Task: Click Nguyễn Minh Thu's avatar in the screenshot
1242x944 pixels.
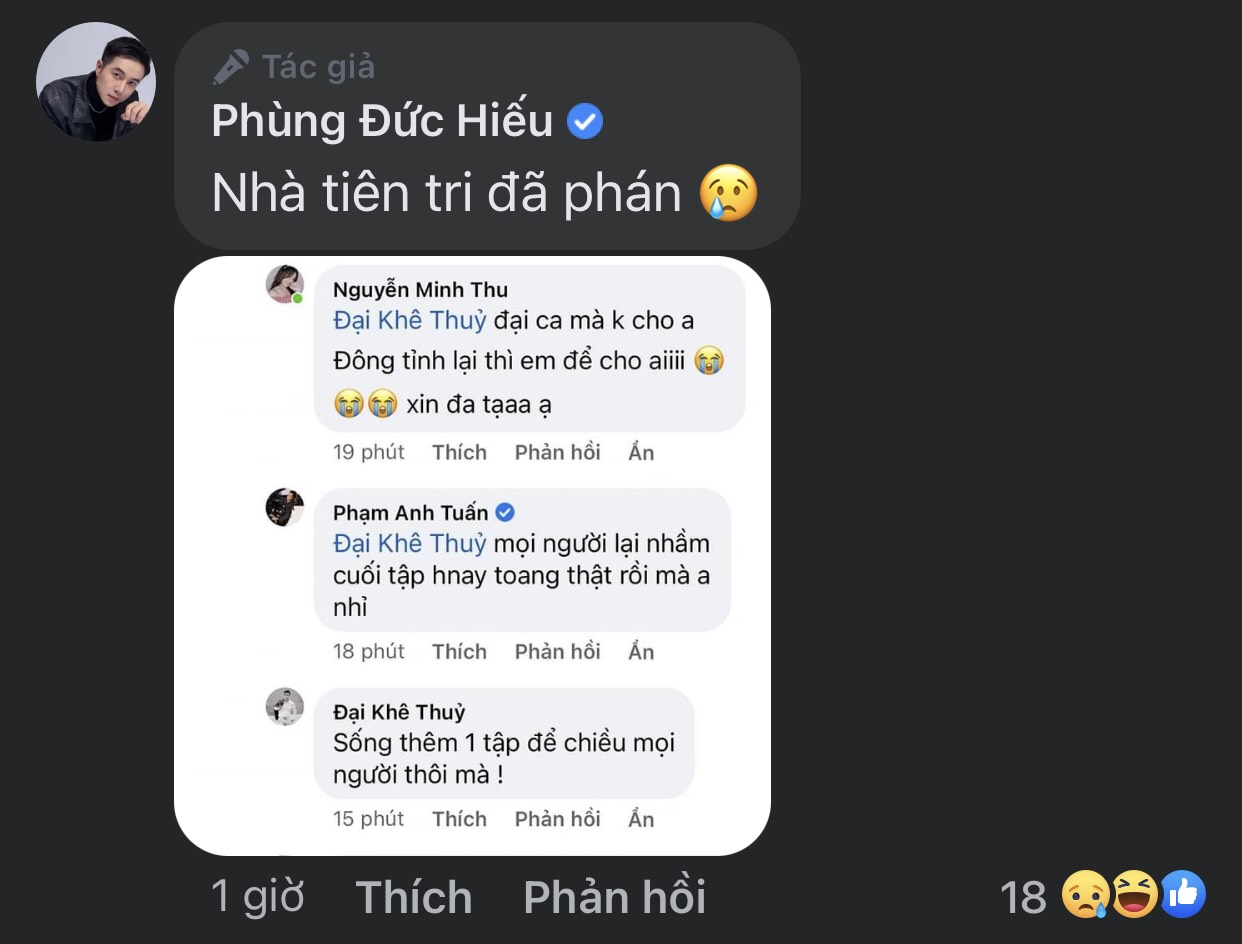Action: click(285, 285)
